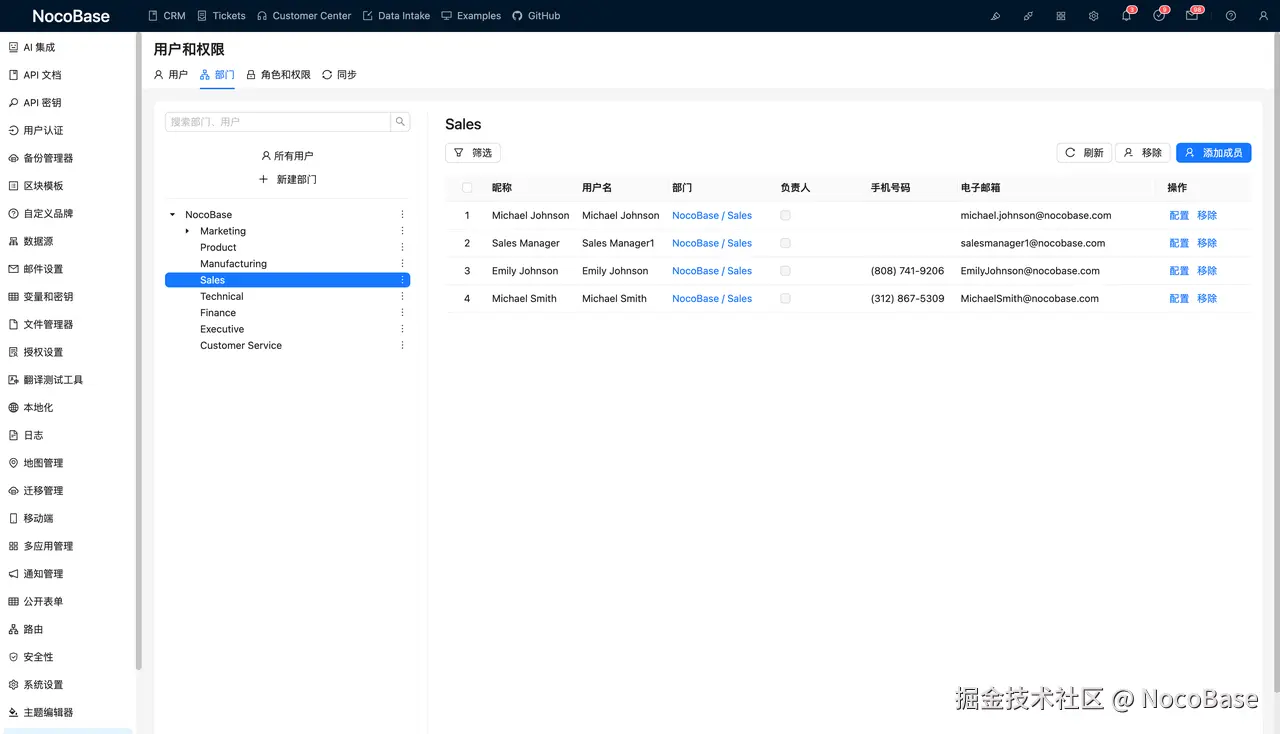Image resolution: width=1280 pixels, height=734 pixels.
Task: Open the more menu for Executive department
Action: (x=403, y=329)
